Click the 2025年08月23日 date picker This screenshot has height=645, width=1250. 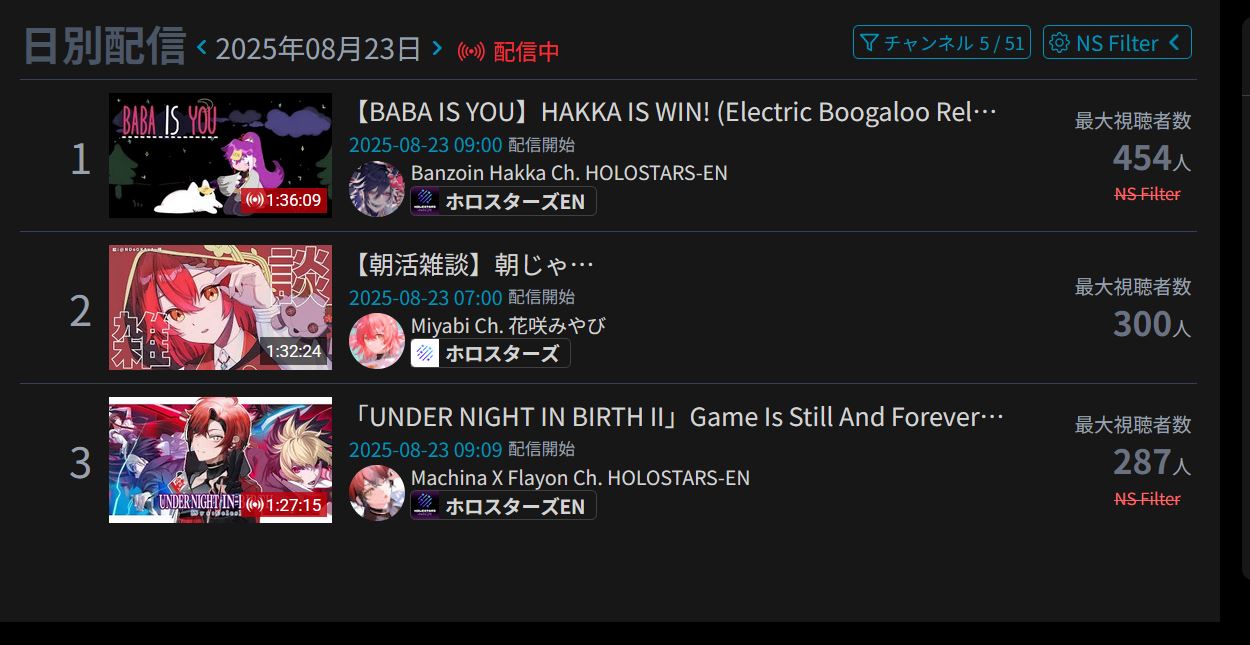pos(318,48)
